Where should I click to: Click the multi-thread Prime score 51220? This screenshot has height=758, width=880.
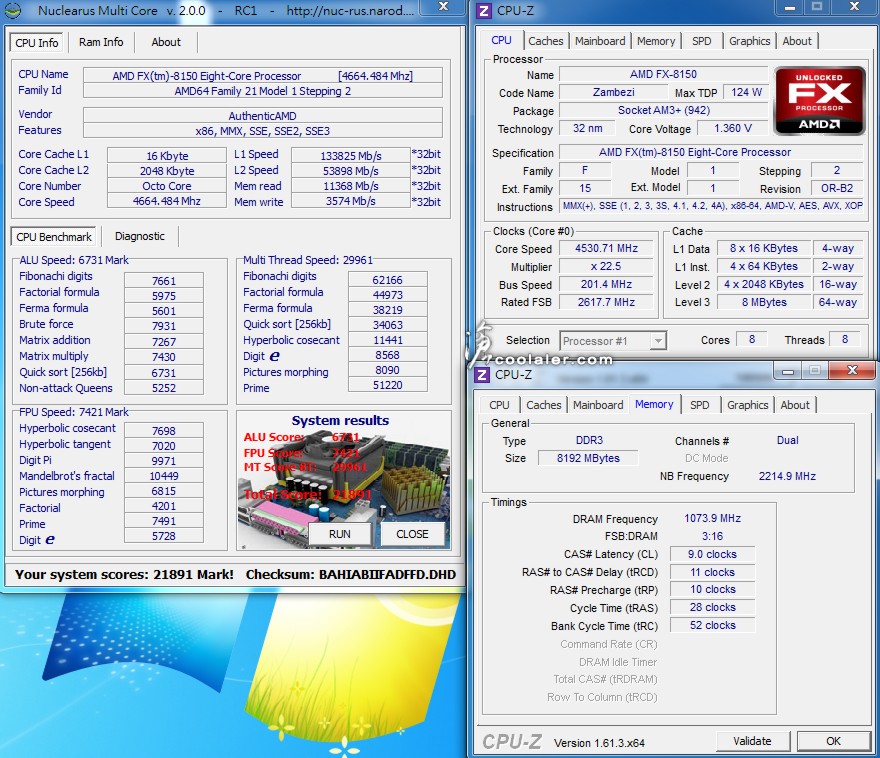pos(388,385)
